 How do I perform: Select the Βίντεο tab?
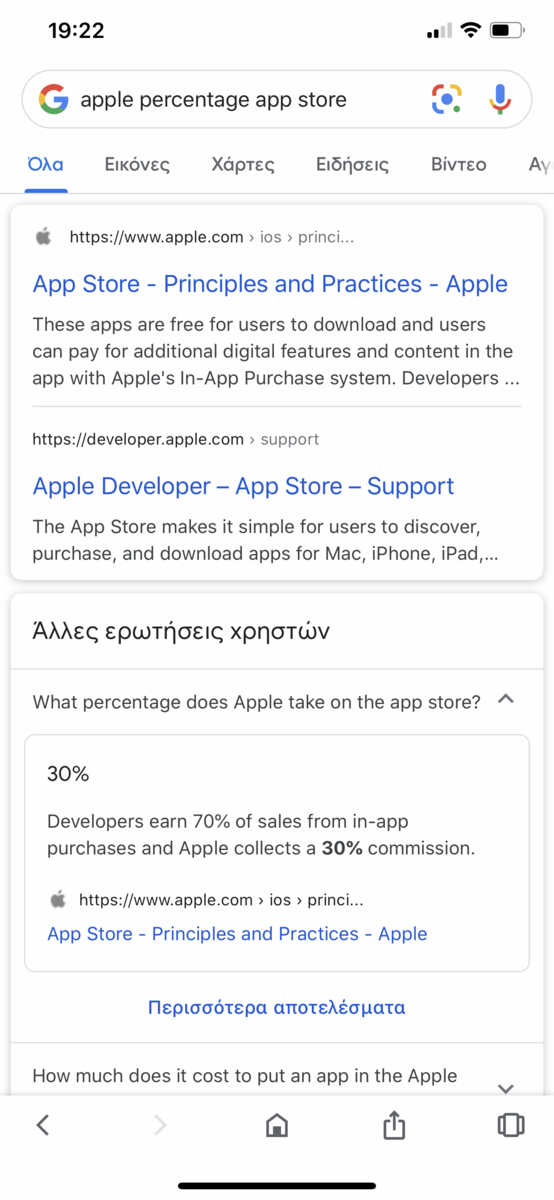[x=459, y=165]
